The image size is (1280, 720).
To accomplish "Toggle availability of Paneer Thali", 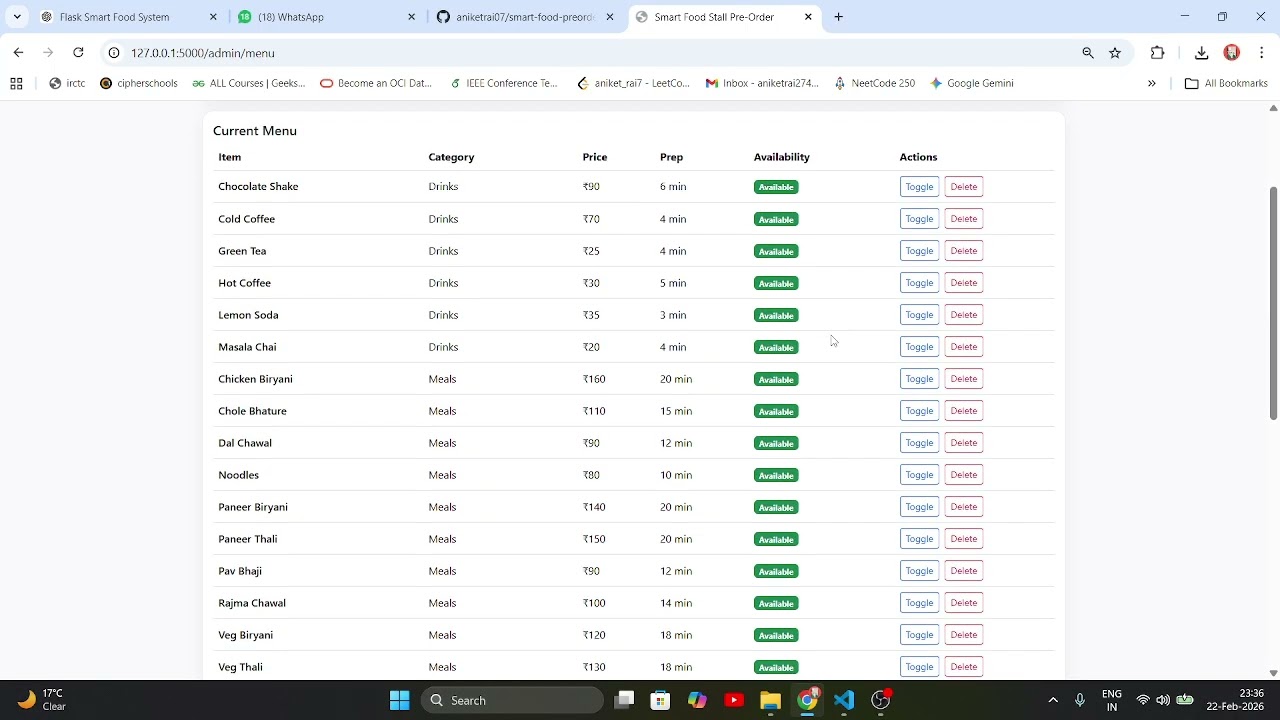I will coord(919,539).
